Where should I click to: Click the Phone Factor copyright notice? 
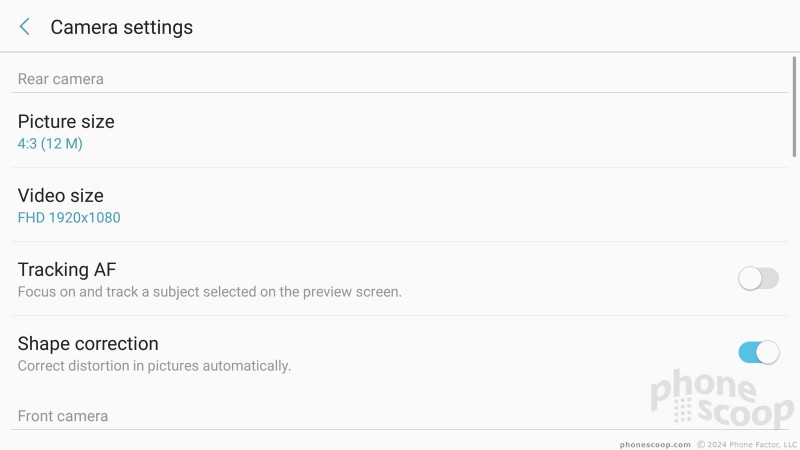pos(747,444)
